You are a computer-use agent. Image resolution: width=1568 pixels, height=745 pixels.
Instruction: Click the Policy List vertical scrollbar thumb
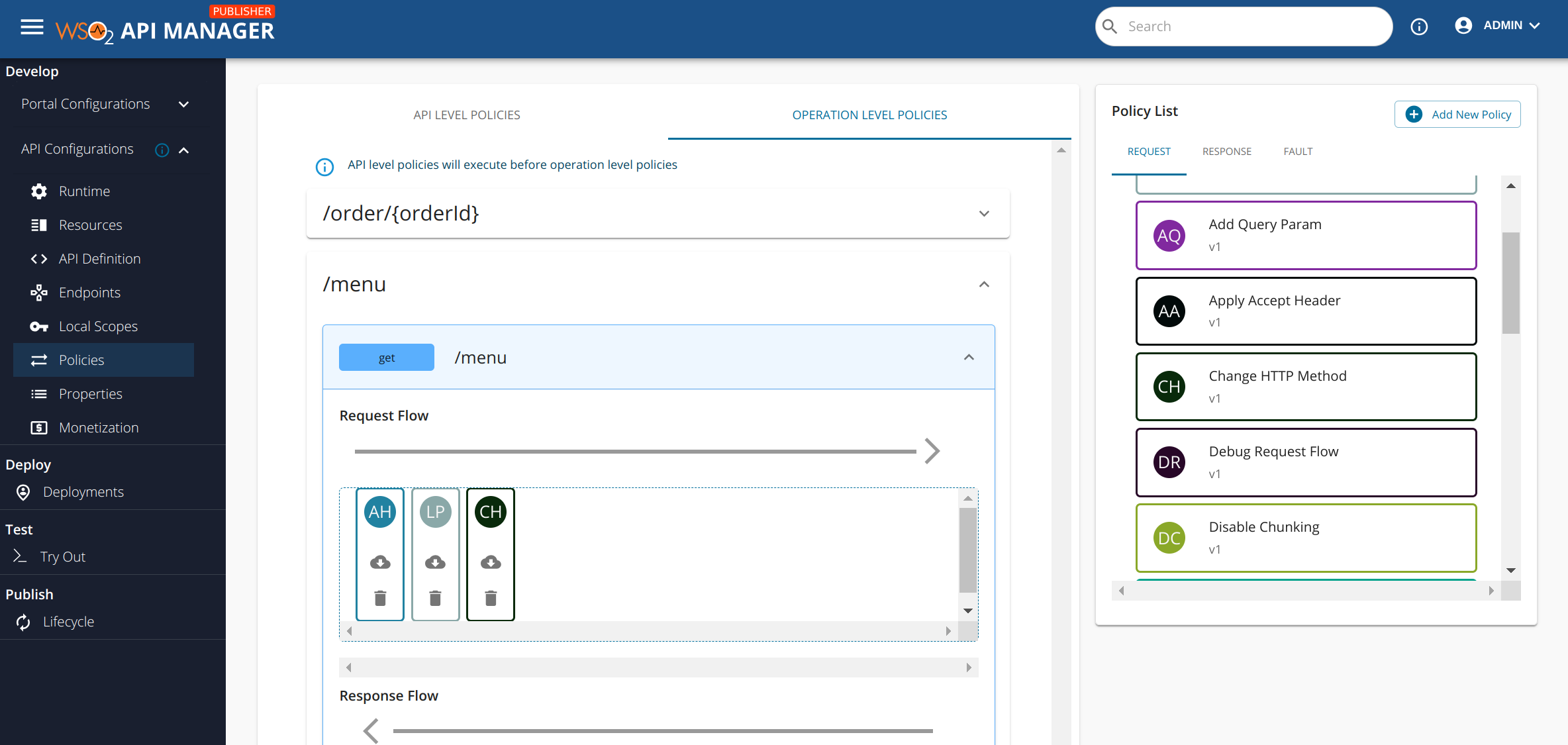tap(1510, 283)
